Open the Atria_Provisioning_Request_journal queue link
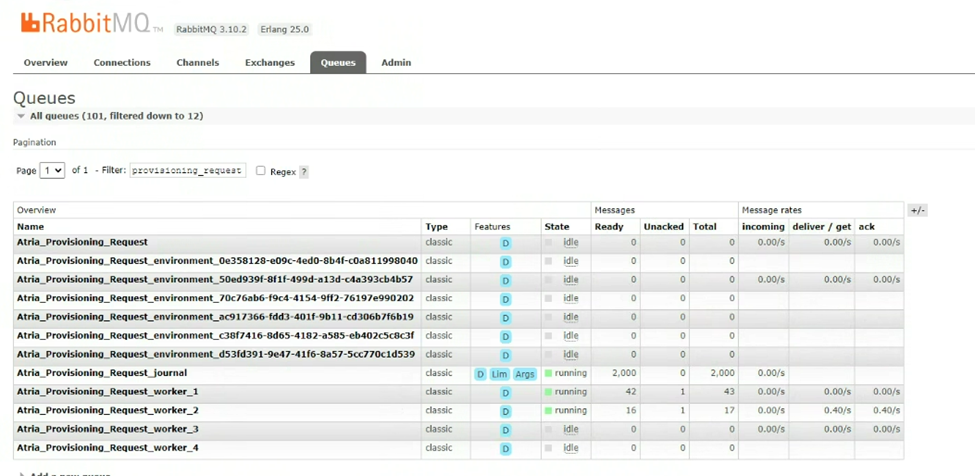This screenshot has height=476, width=975. pos(102,373)
